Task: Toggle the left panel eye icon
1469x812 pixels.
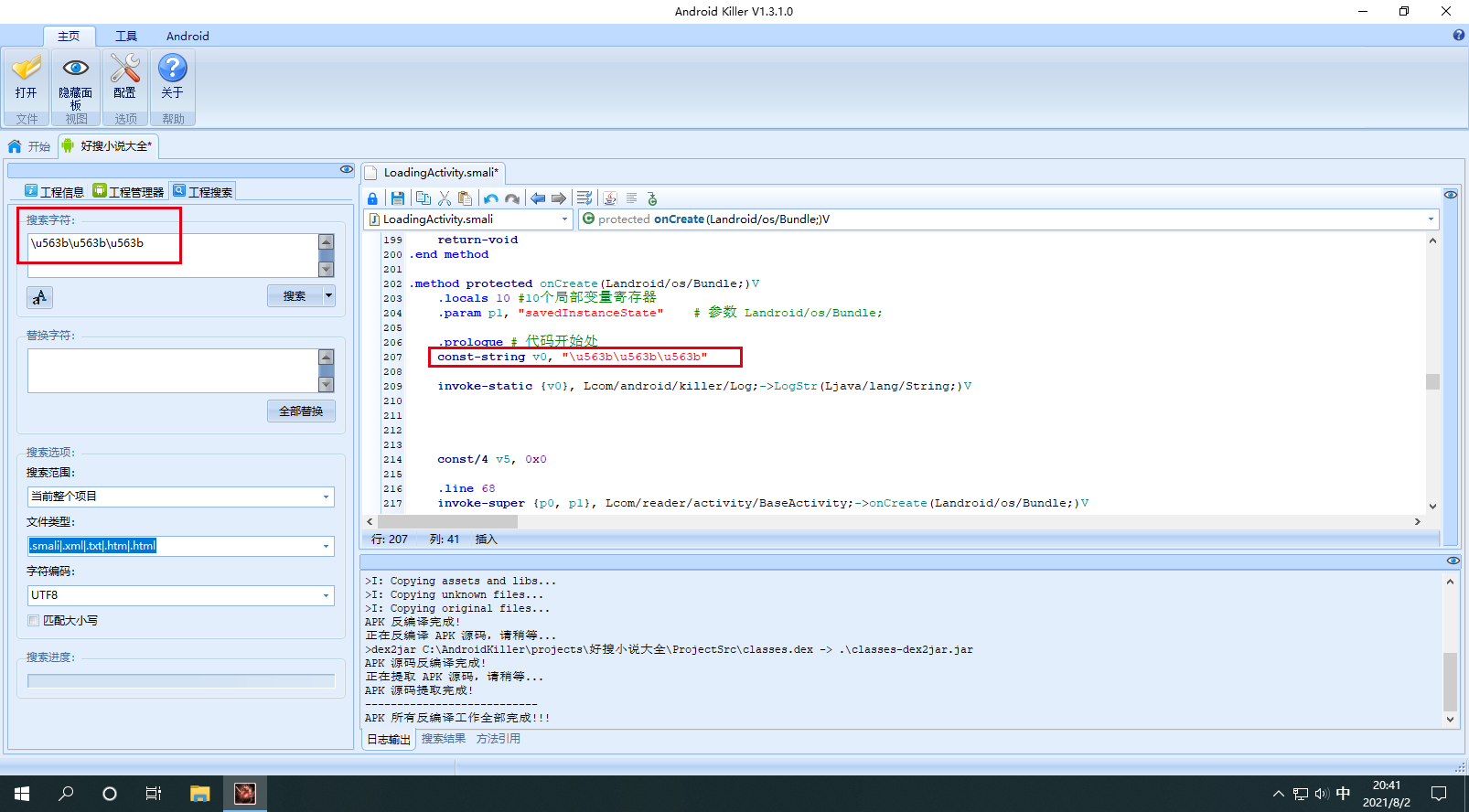Action: pyautogui.click(x=346, y=169)
